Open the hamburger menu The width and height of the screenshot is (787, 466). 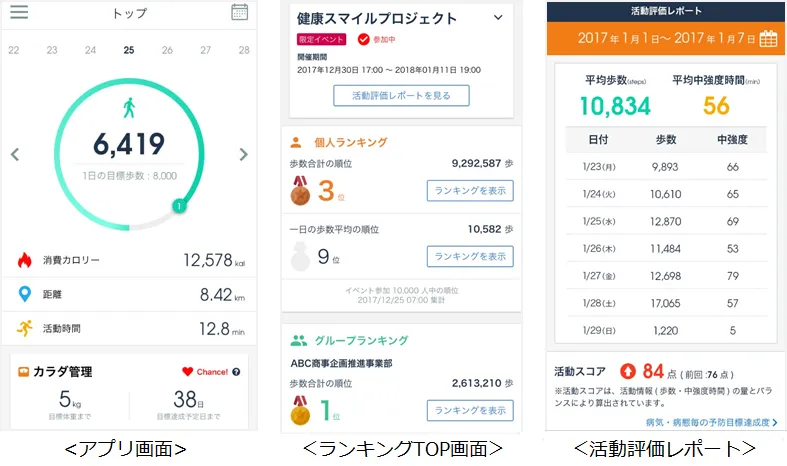(18, 13)
